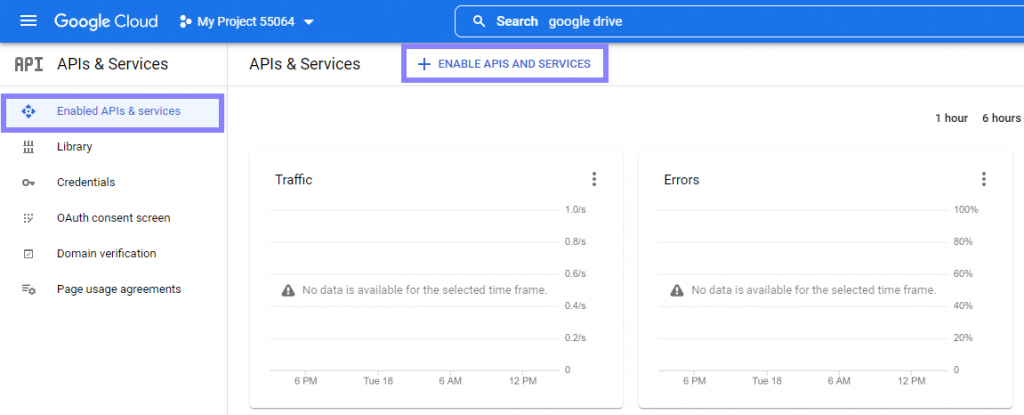Click Enable APIs and Services button
The image size is (1024, 415).
pyautogui.click(x=504, y=64)
